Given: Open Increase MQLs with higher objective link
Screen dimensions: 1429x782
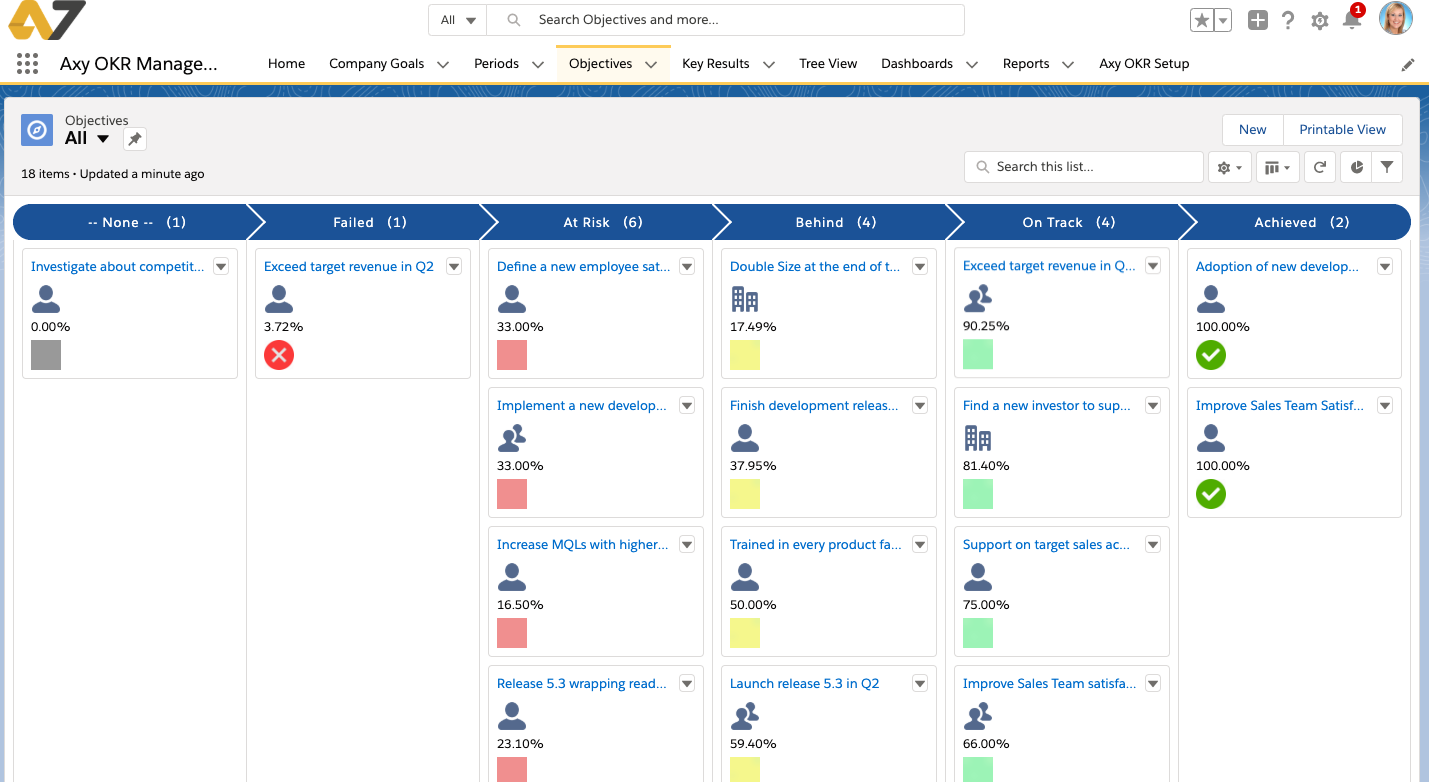Looking at the screenshot, I should [x=583, y=545].
